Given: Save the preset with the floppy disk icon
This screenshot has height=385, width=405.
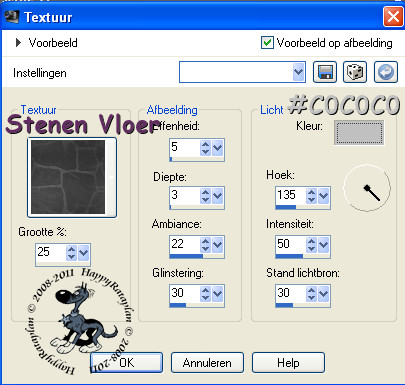Looking at the screenshot, I should point(325,72).
